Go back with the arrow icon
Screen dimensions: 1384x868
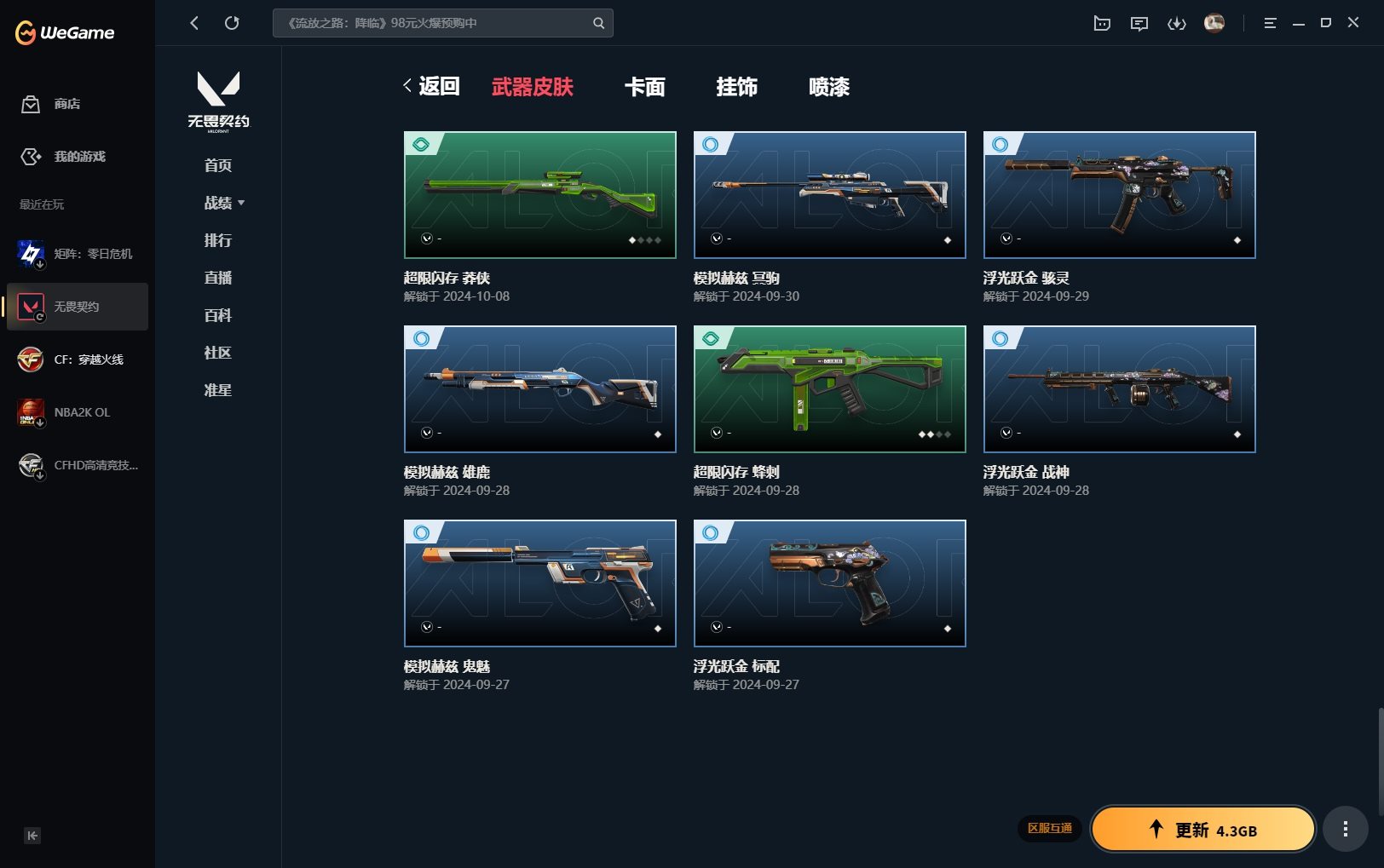(x=194, y=23)
